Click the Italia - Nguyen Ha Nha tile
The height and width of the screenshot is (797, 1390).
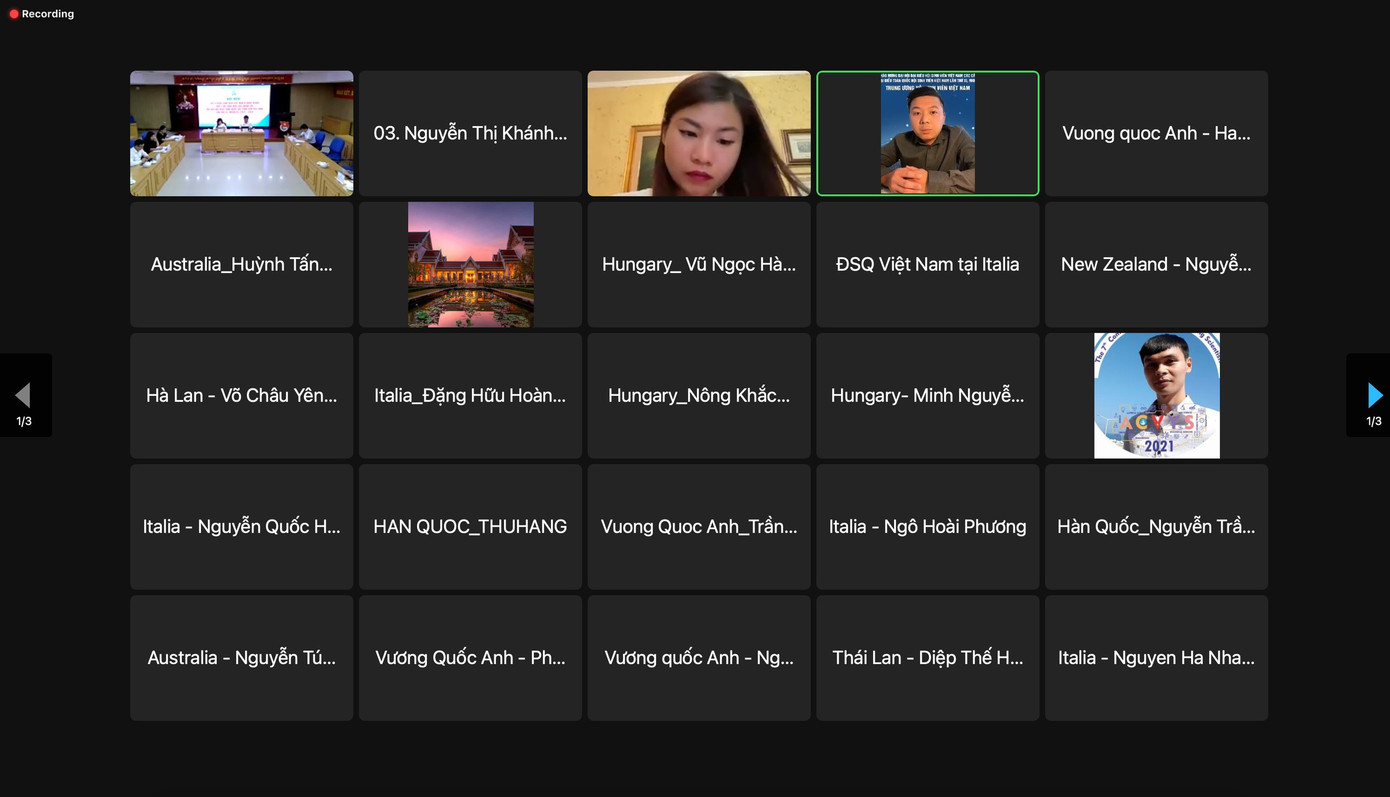[1156, 657]
